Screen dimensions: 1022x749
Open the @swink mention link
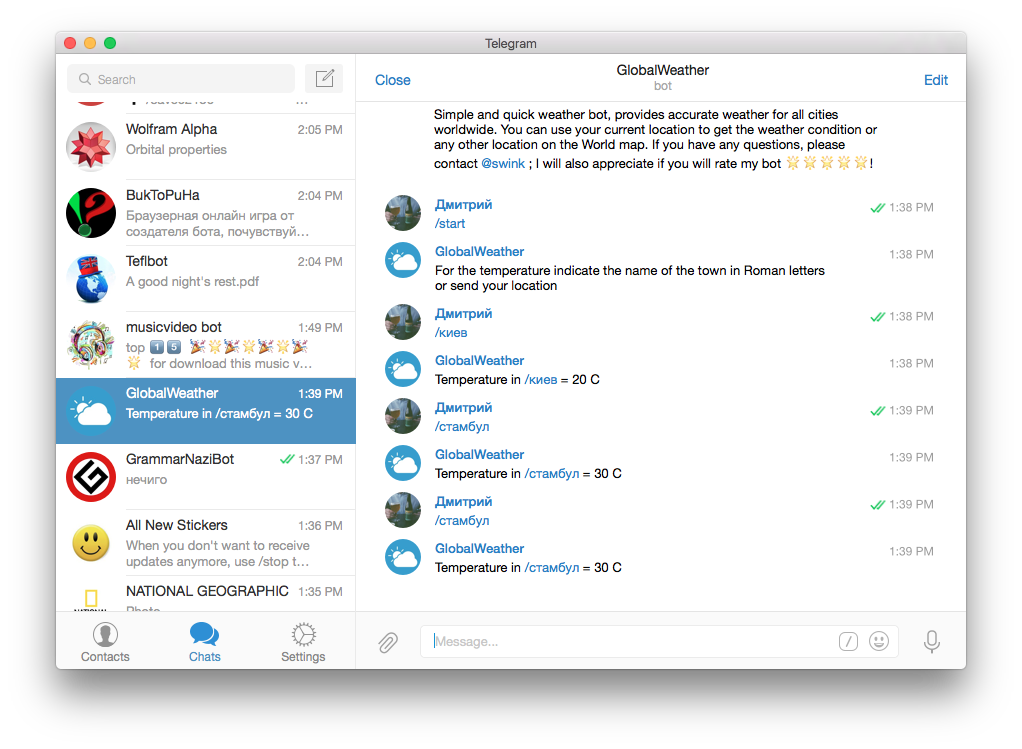pyautogui.click(x=503, y=164)
